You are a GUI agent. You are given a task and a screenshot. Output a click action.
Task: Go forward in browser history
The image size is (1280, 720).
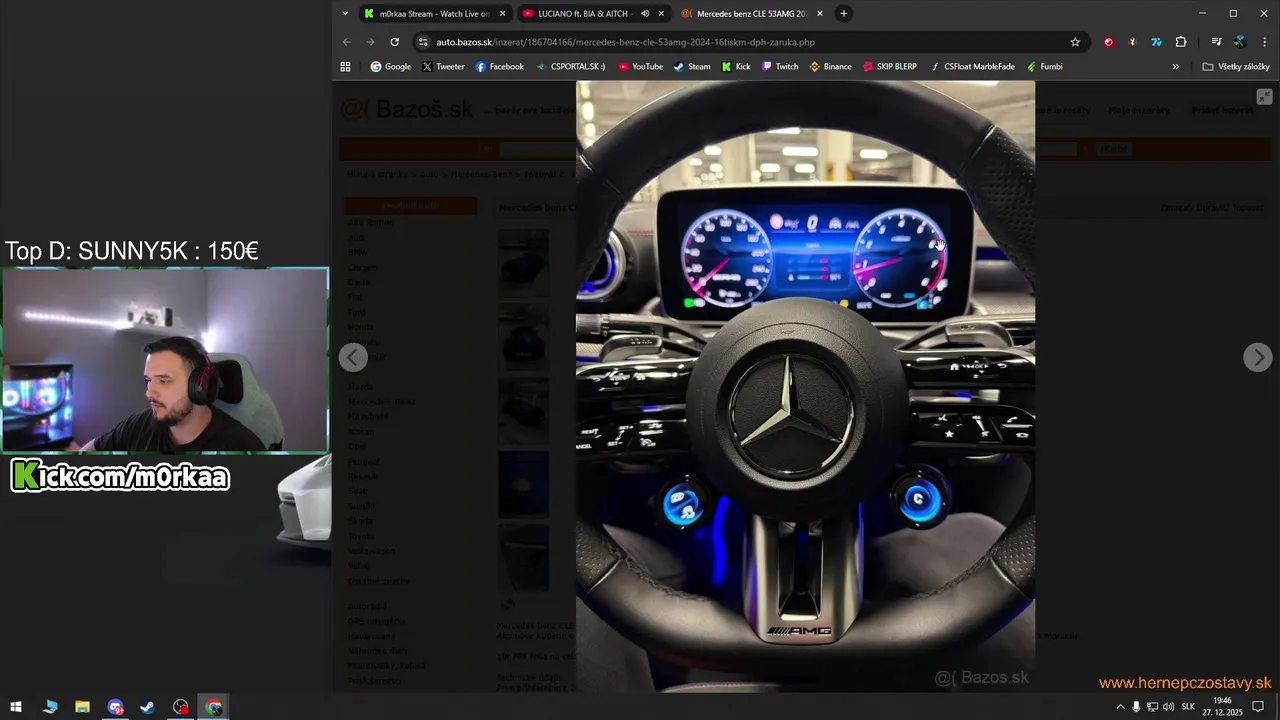[371, 42]
